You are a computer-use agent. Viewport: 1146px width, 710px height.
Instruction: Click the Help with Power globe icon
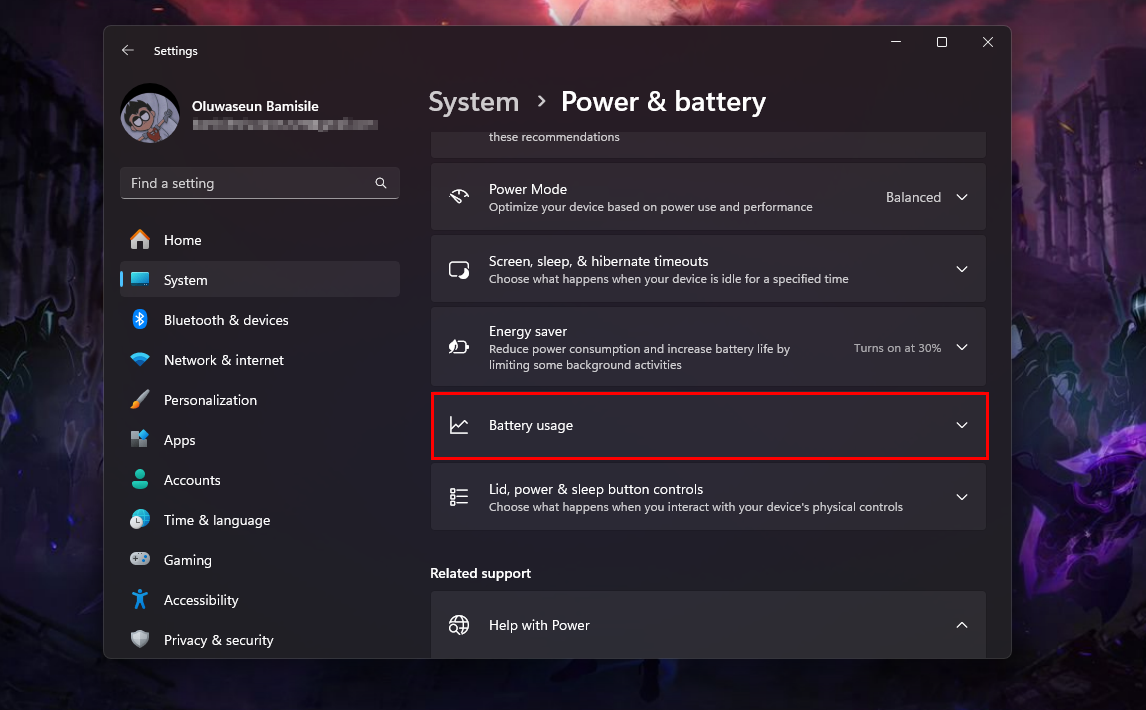(459, 625)
